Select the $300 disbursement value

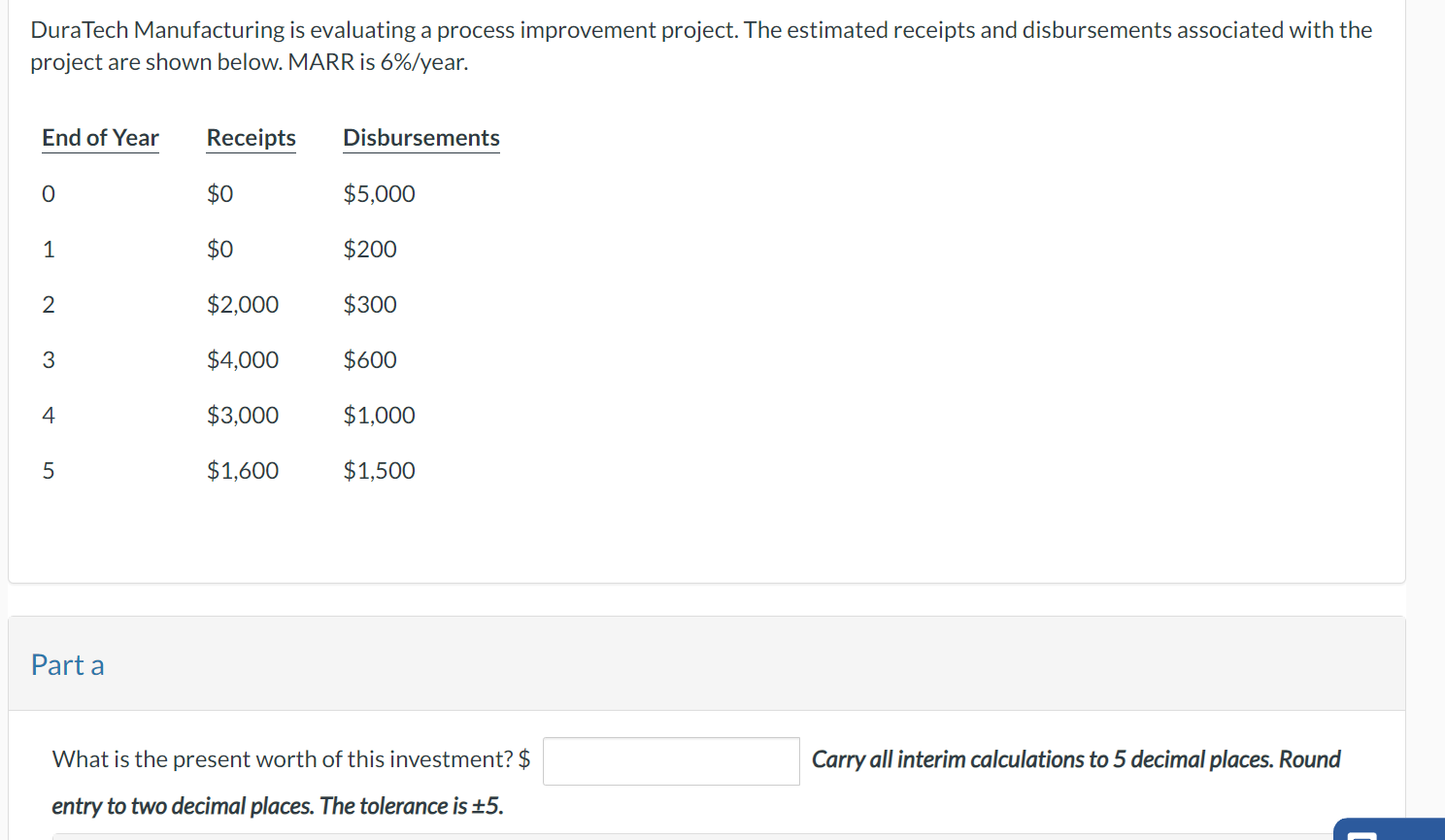(370, 304)
